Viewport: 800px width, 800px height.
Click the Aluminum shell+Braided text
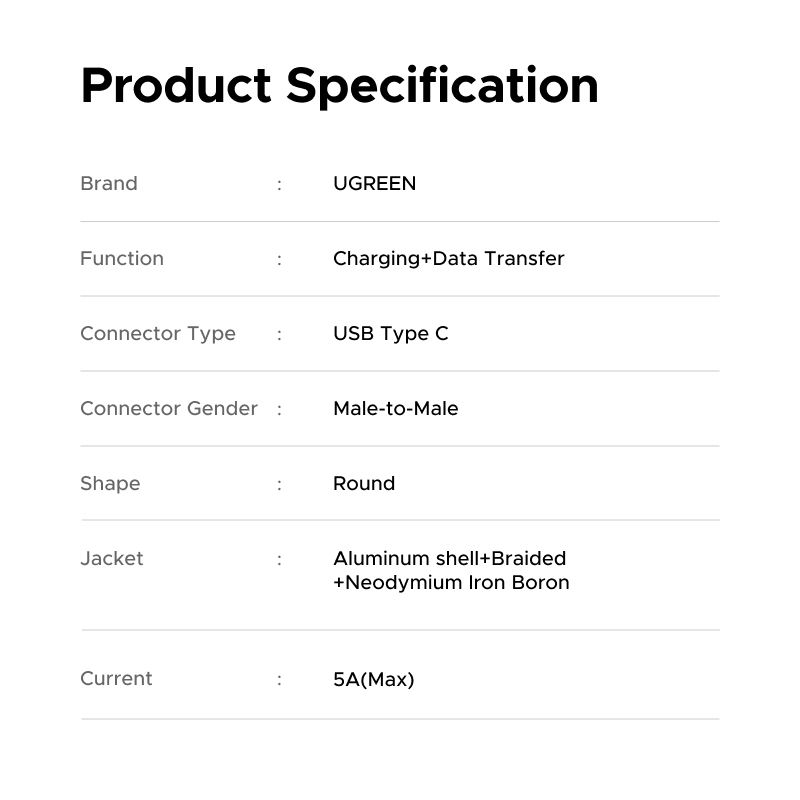450,558
